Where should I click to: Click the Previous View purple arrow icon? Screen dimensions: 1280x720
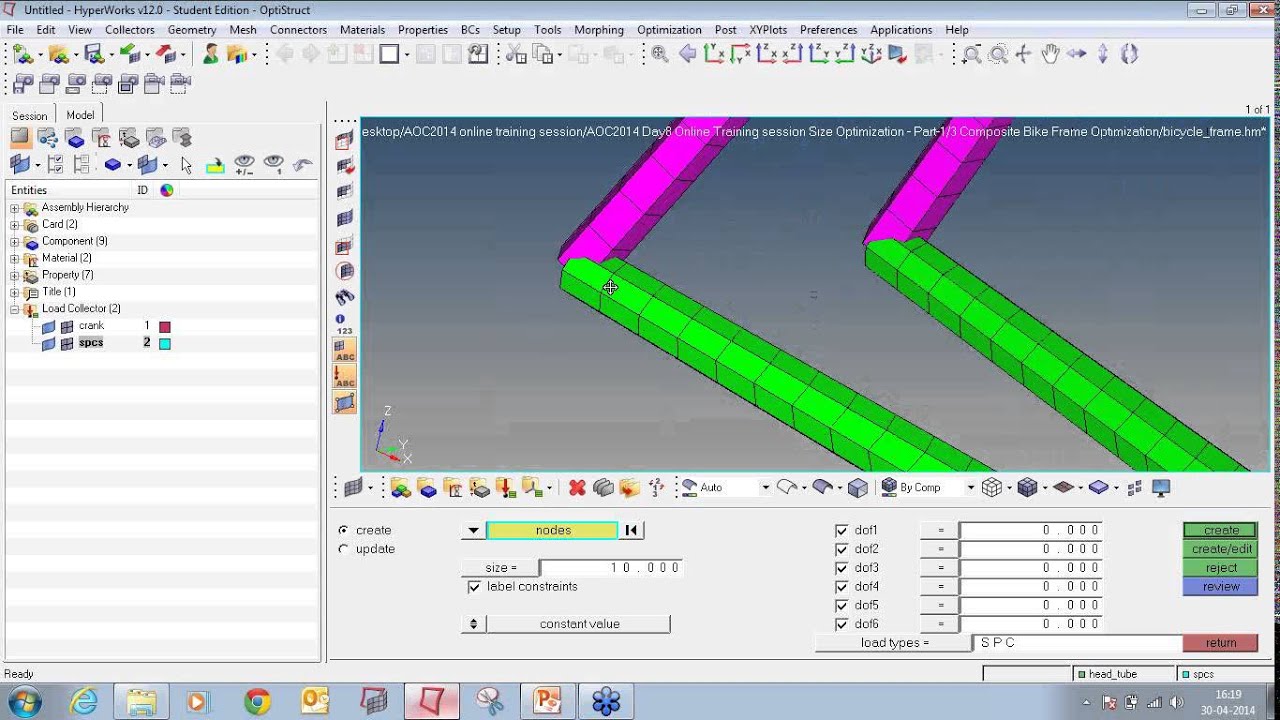pyautogui.click(x=687, y=55)
